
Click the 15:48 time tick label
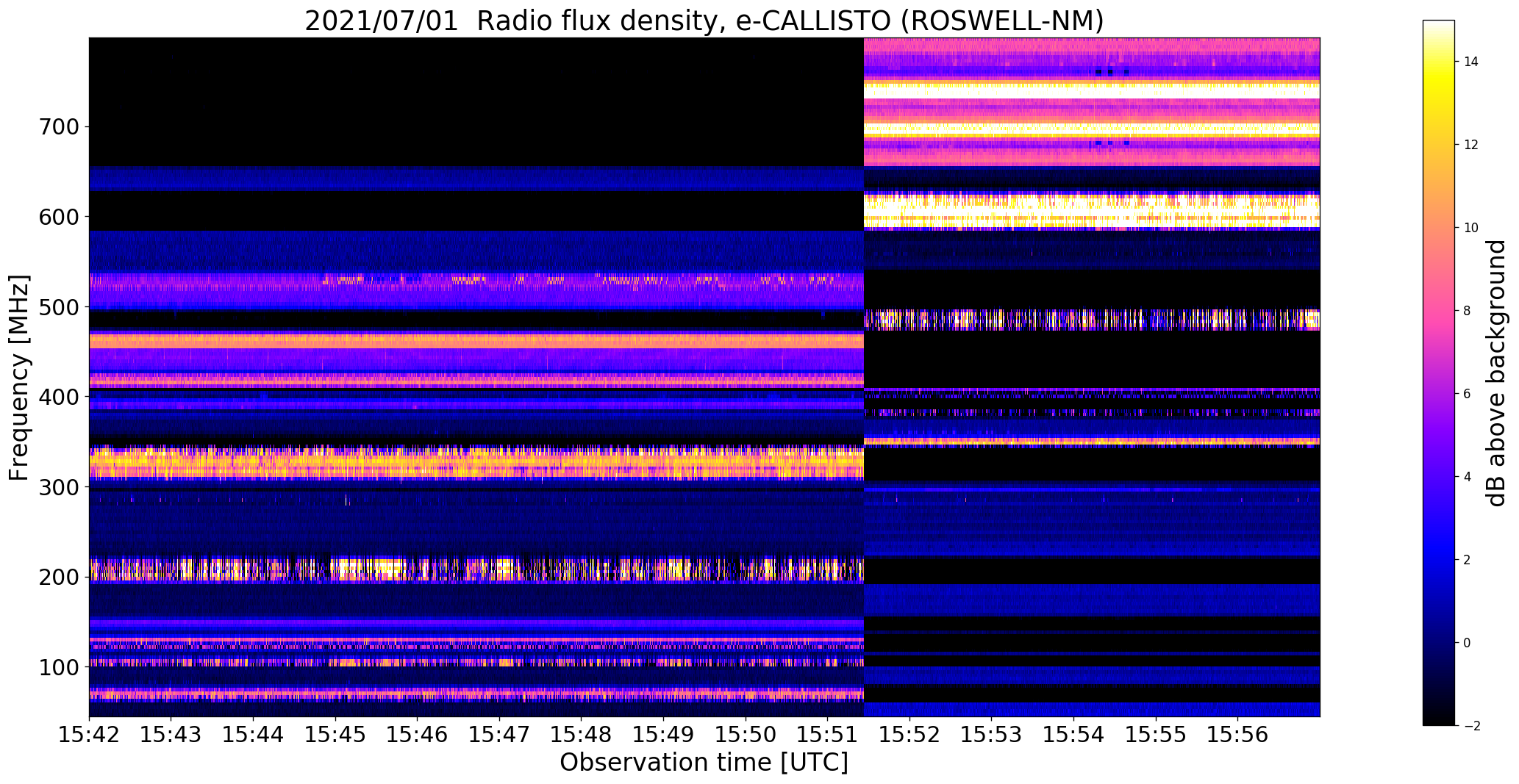click(x=582, y=733)
